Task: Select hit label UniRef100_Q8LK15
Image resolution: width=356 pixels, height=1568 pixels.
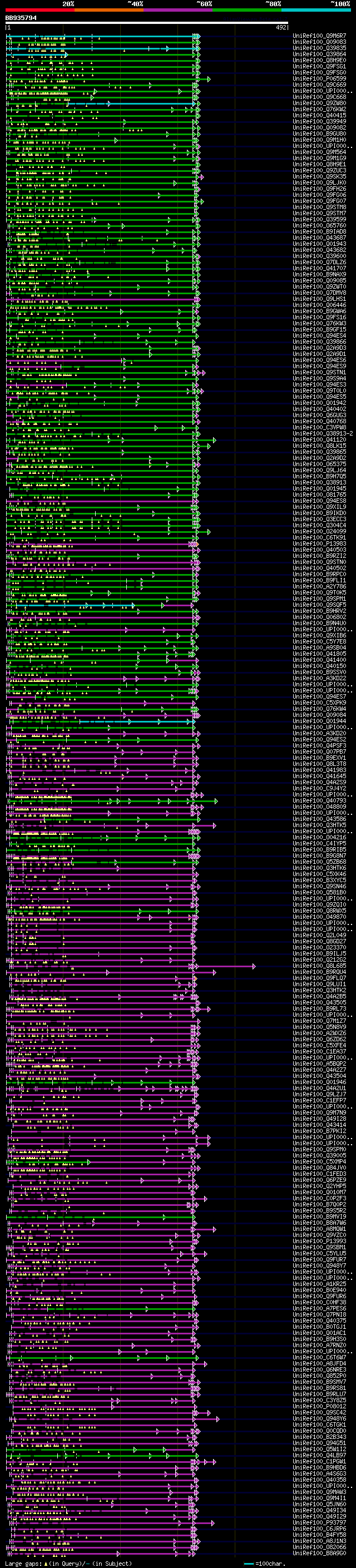Action: [x=319, y=446]
